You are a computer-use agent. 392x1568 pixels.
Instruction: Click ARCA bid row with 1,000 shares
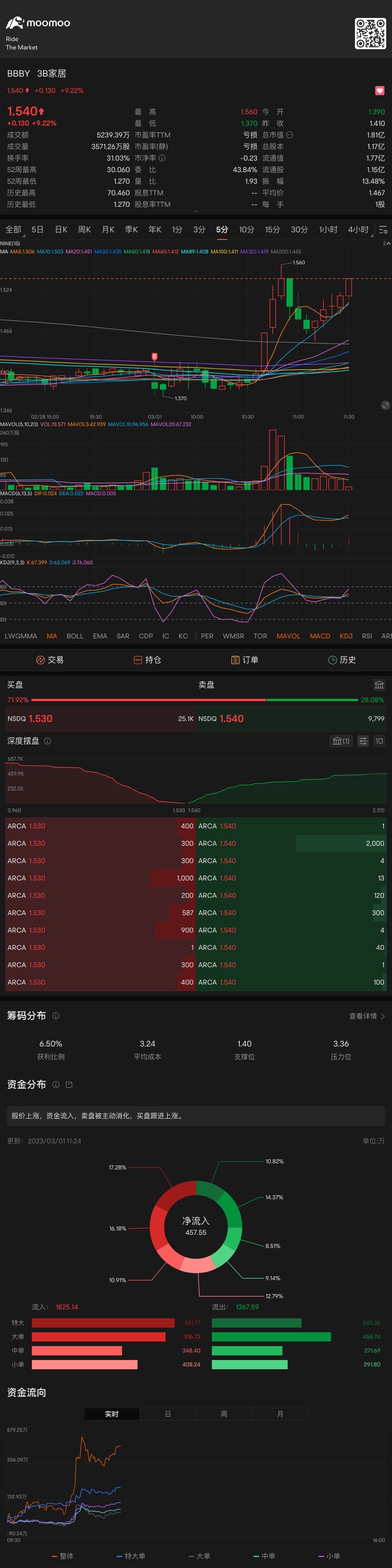(100, 878)
